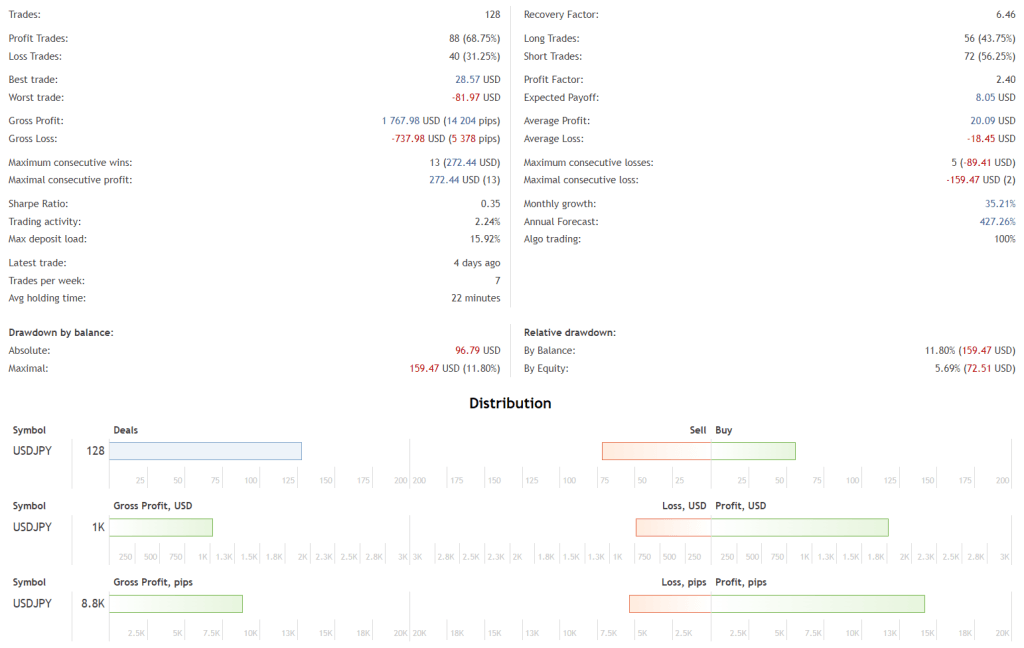Click the Drawdown by balance heading
The width and height of the screenshot is (1024, 648).
point(60,332)
